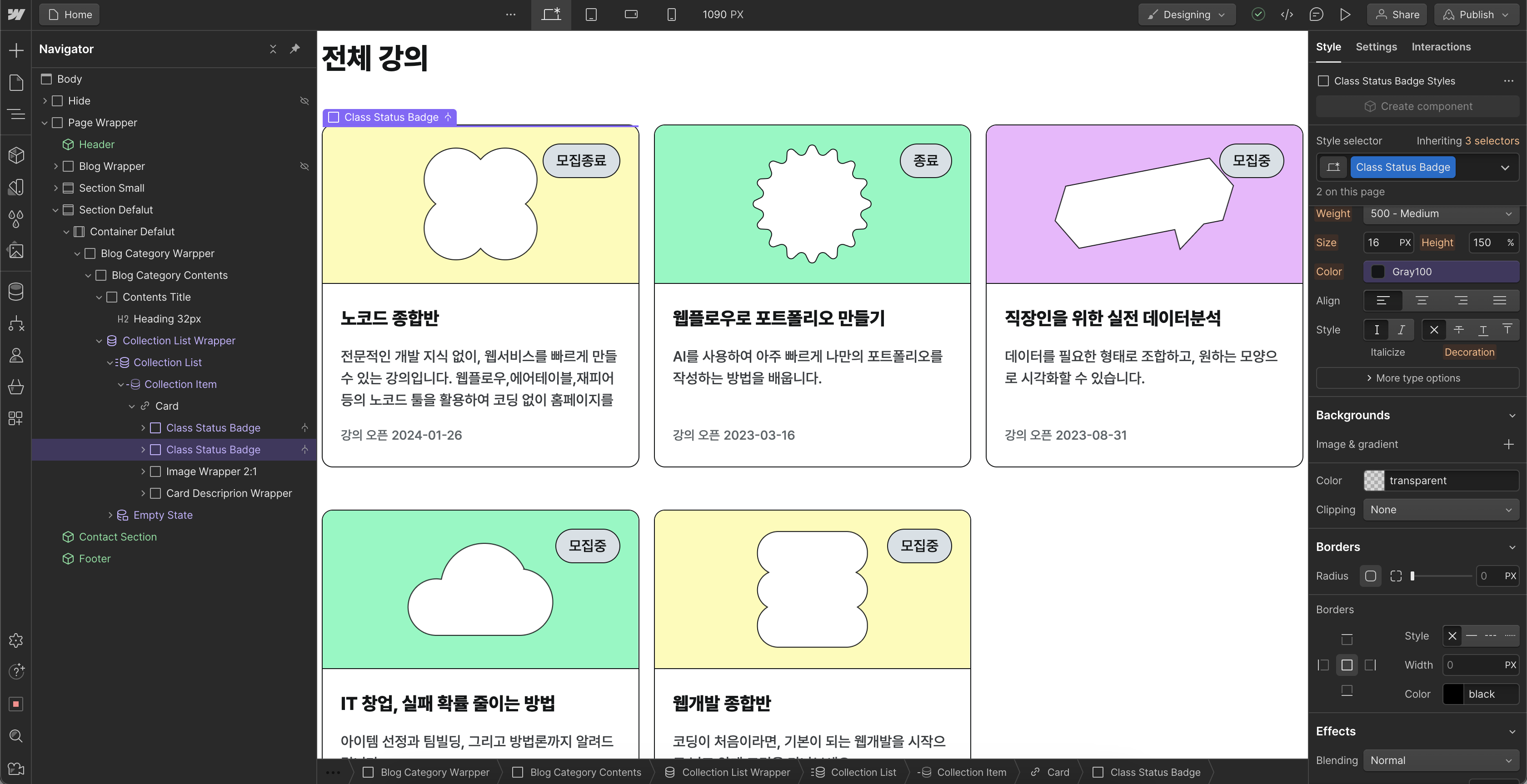Expand More type options
Screen dimensions: 1527x784
pyautogui.click(x=1417, y=378)
